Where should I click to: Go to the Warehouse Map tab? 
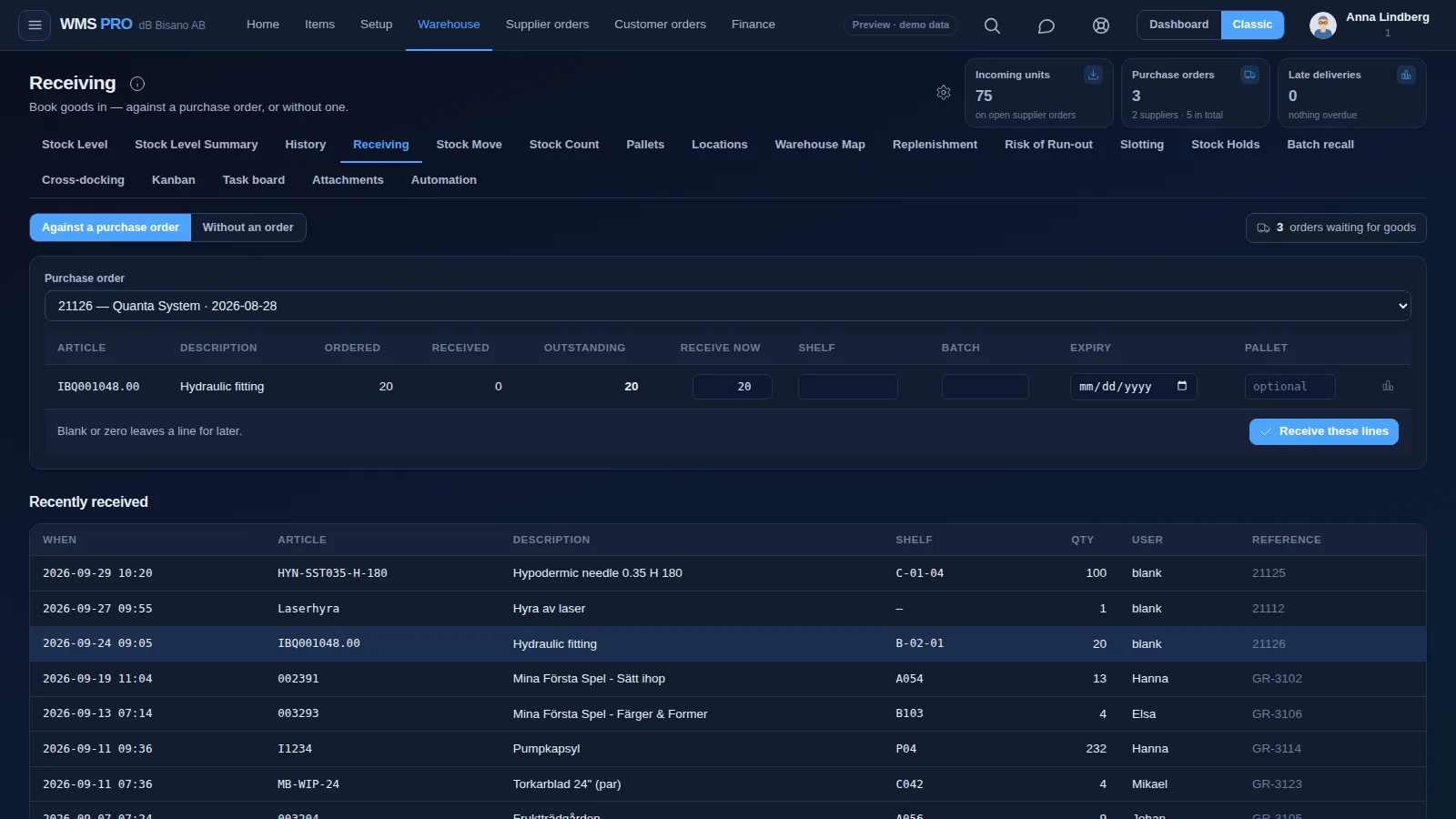[820, 145]
